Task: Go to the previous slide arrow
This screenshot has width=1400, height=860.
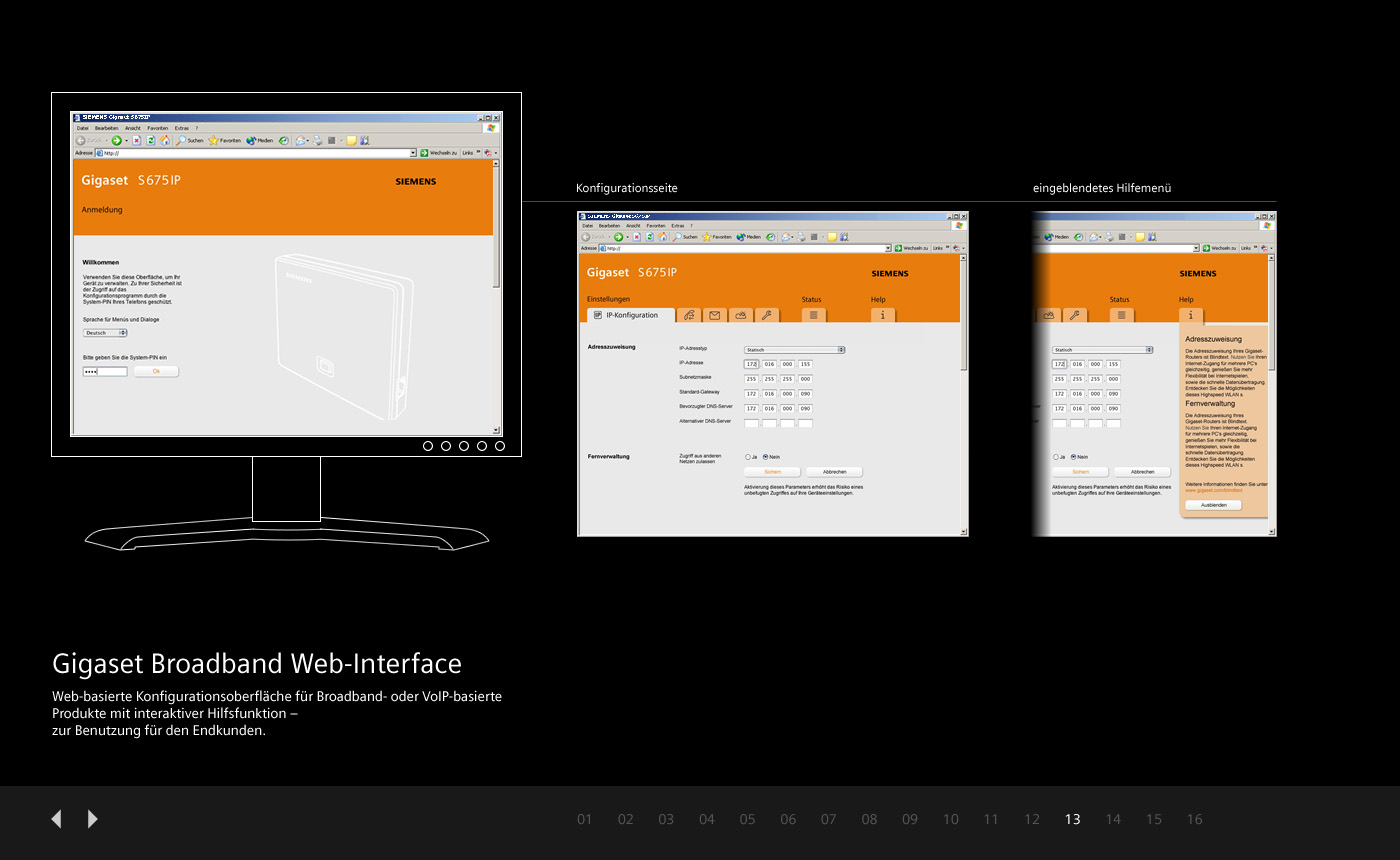Action: pyautogui.click(x=56, y=819)
